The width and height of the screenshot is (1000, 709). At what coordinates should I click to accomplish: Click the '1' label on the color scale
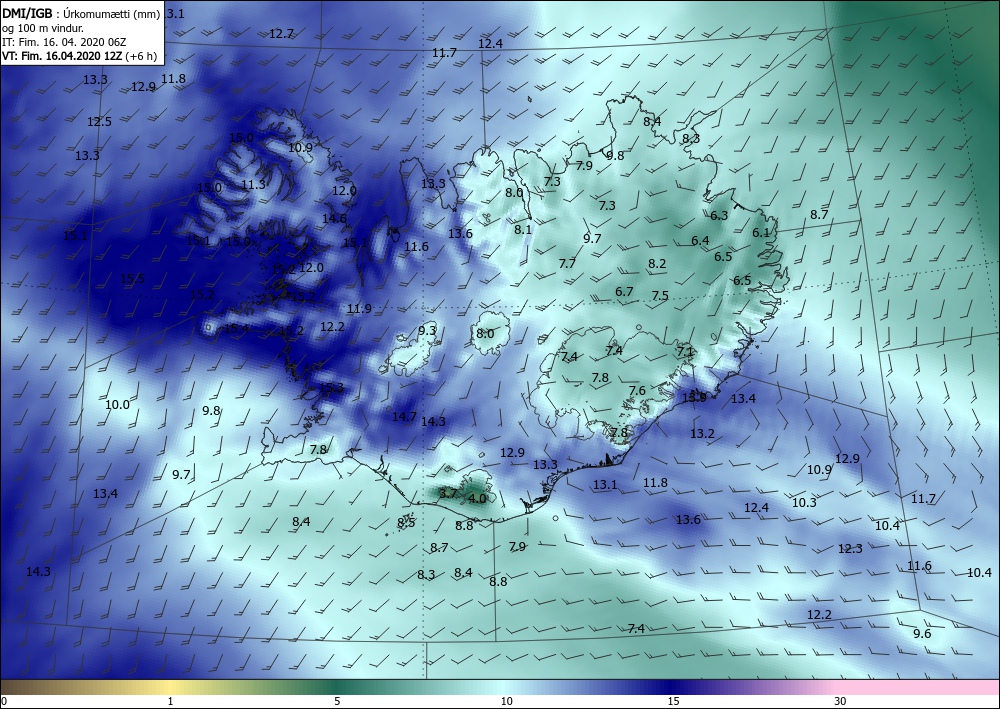[170, 702]
